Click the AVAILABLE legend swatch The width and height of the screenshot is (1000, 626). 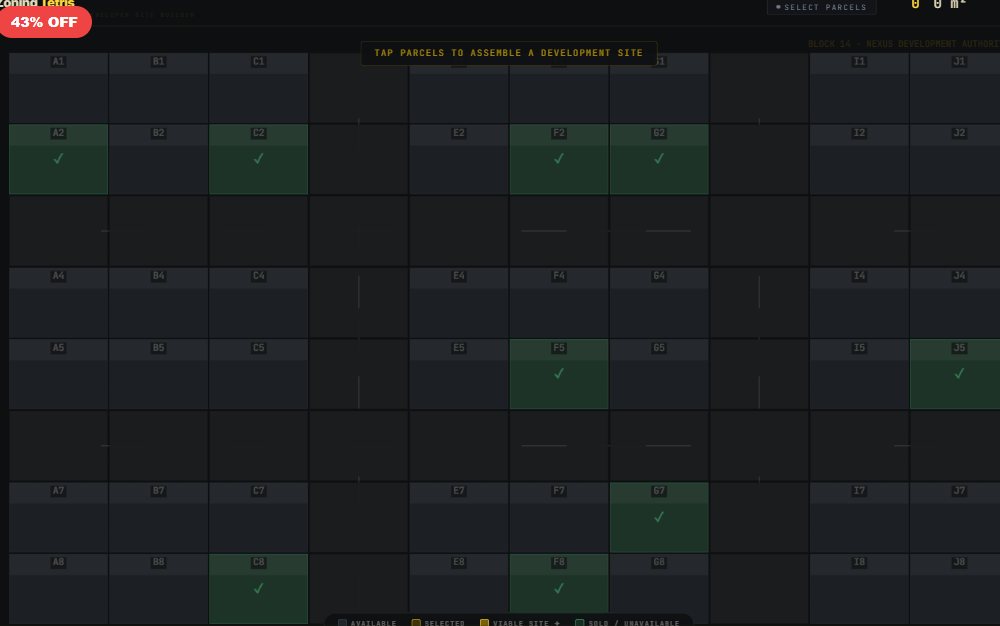coord(341,622)
